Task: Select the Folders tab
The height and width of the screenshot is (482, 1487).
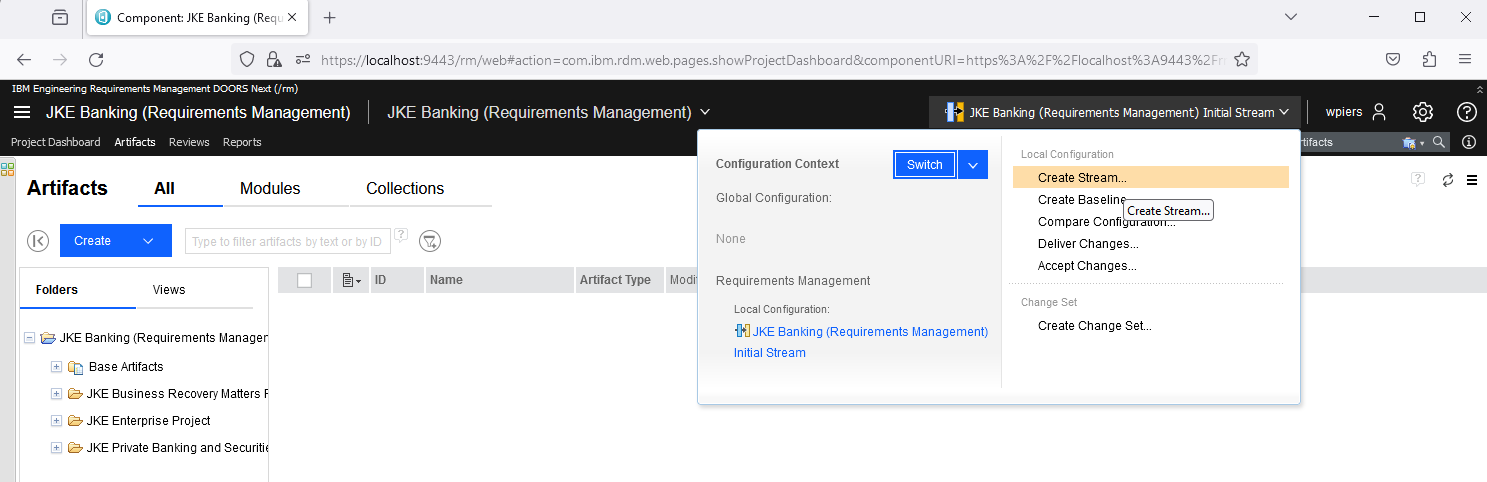Action: click(x=57, y=290)
